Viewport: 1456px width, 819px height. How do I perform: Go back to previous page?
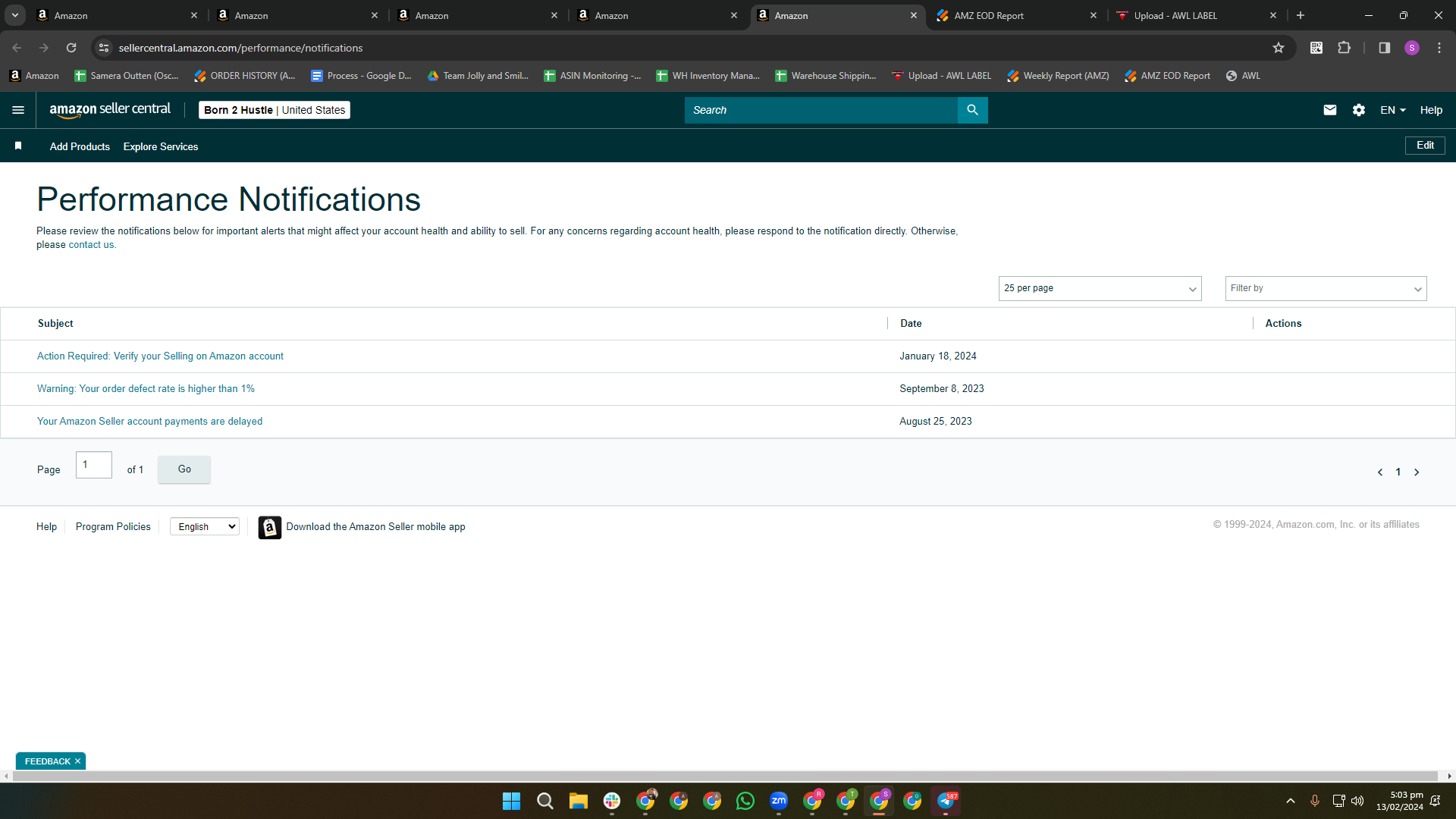pos(17,48)
